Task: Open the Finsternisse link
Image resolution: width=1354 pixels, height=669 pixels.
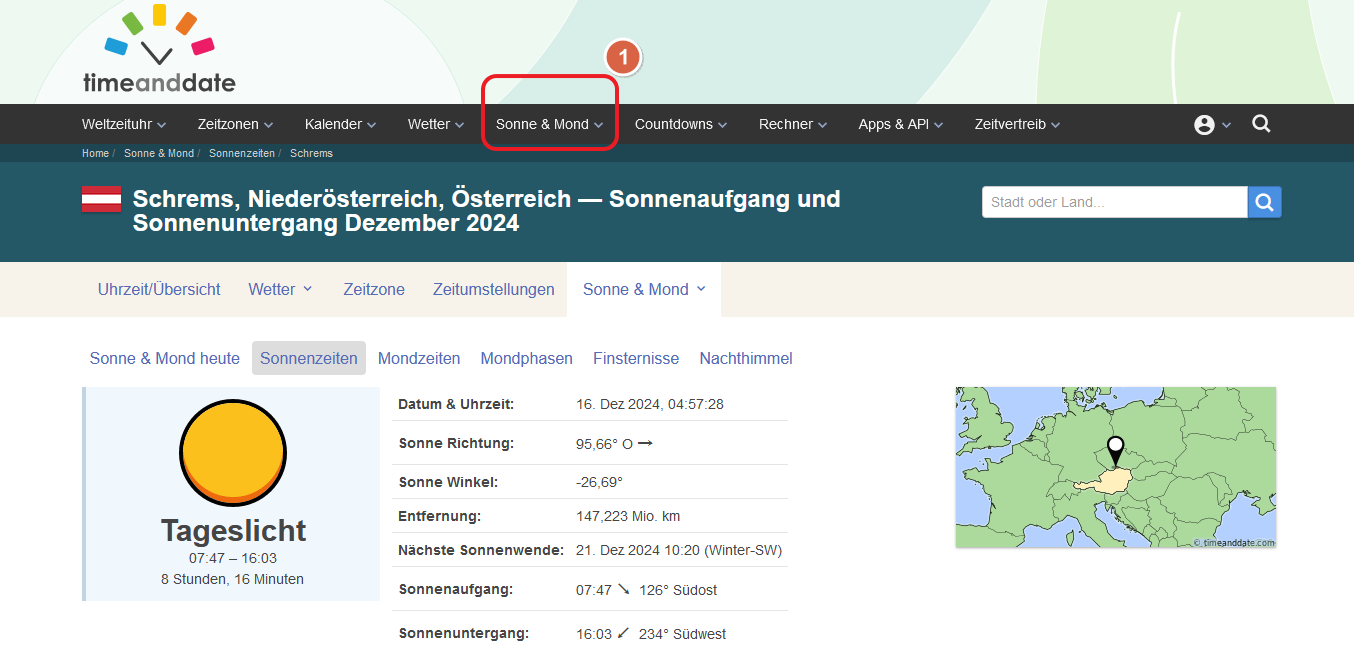Action: pos(635,358)
